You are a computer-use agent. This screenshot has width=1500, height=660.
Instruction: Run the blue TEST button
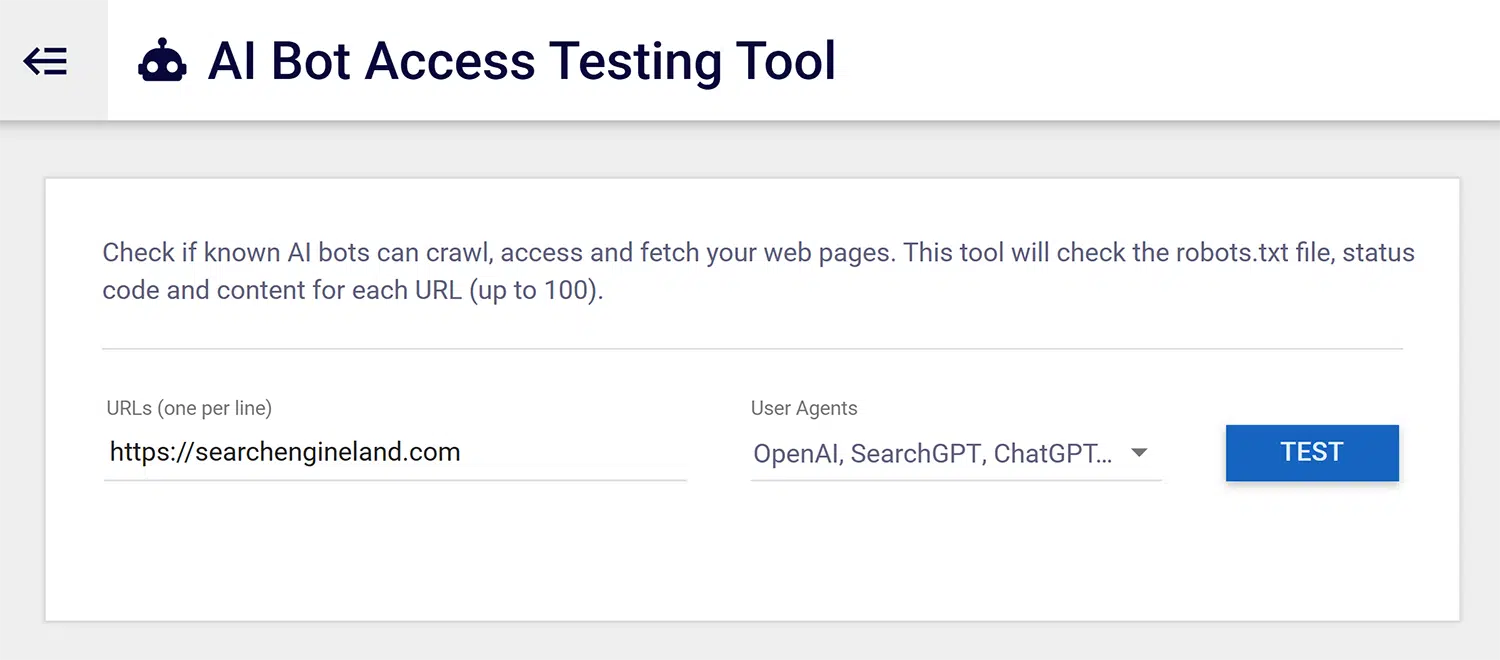point(1312,453)
